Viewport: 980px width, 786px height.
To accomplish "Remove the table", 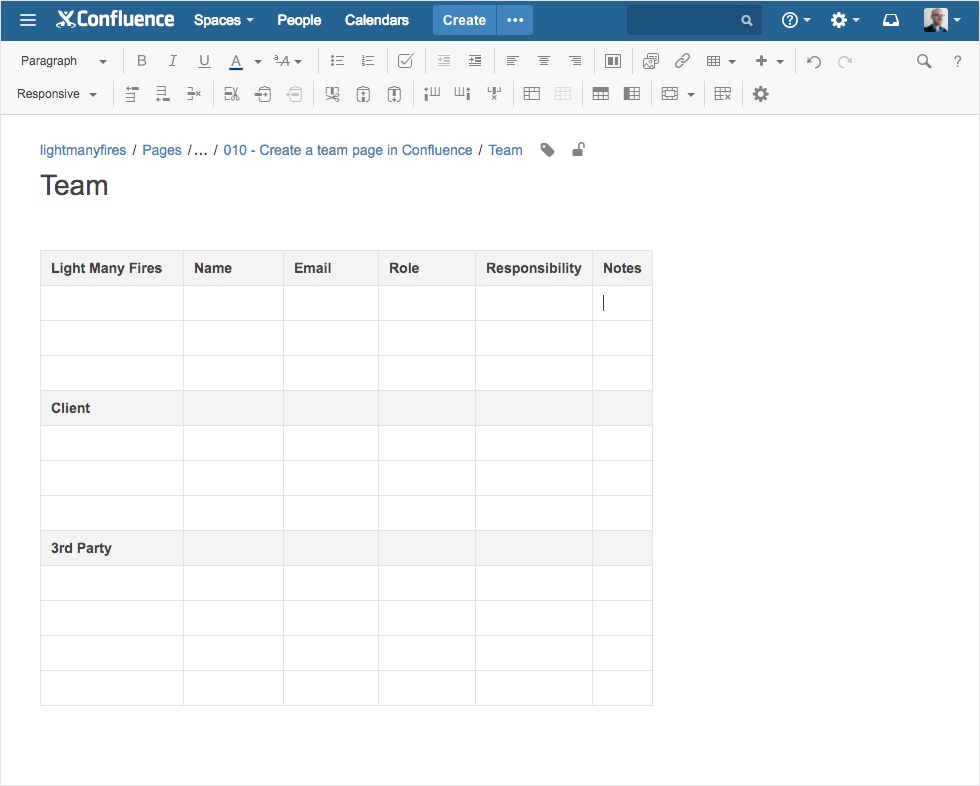I will point(723,94).
